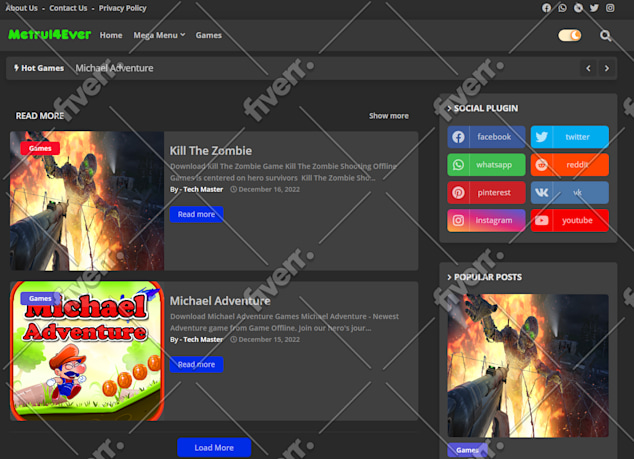Open the Contact Us link

(68, 8)
